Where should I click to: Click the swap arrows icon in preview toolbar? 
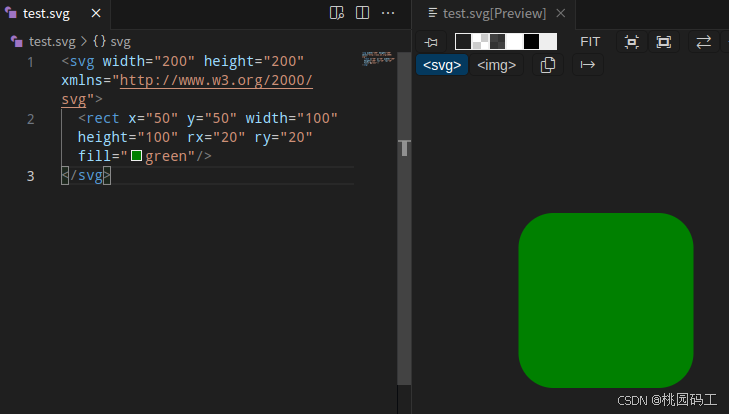click(703, 42)
